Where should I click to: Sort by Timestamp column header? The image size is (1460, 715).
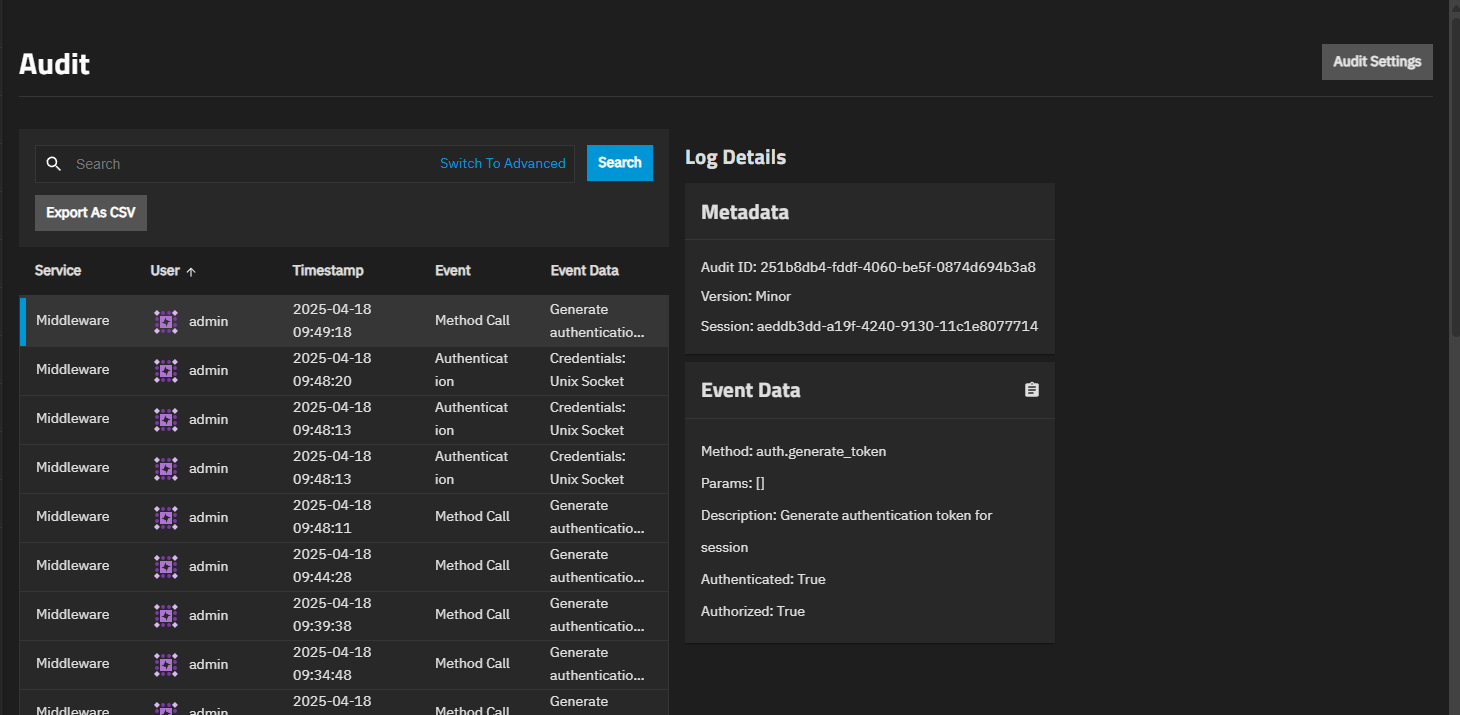tap(328, 271)
